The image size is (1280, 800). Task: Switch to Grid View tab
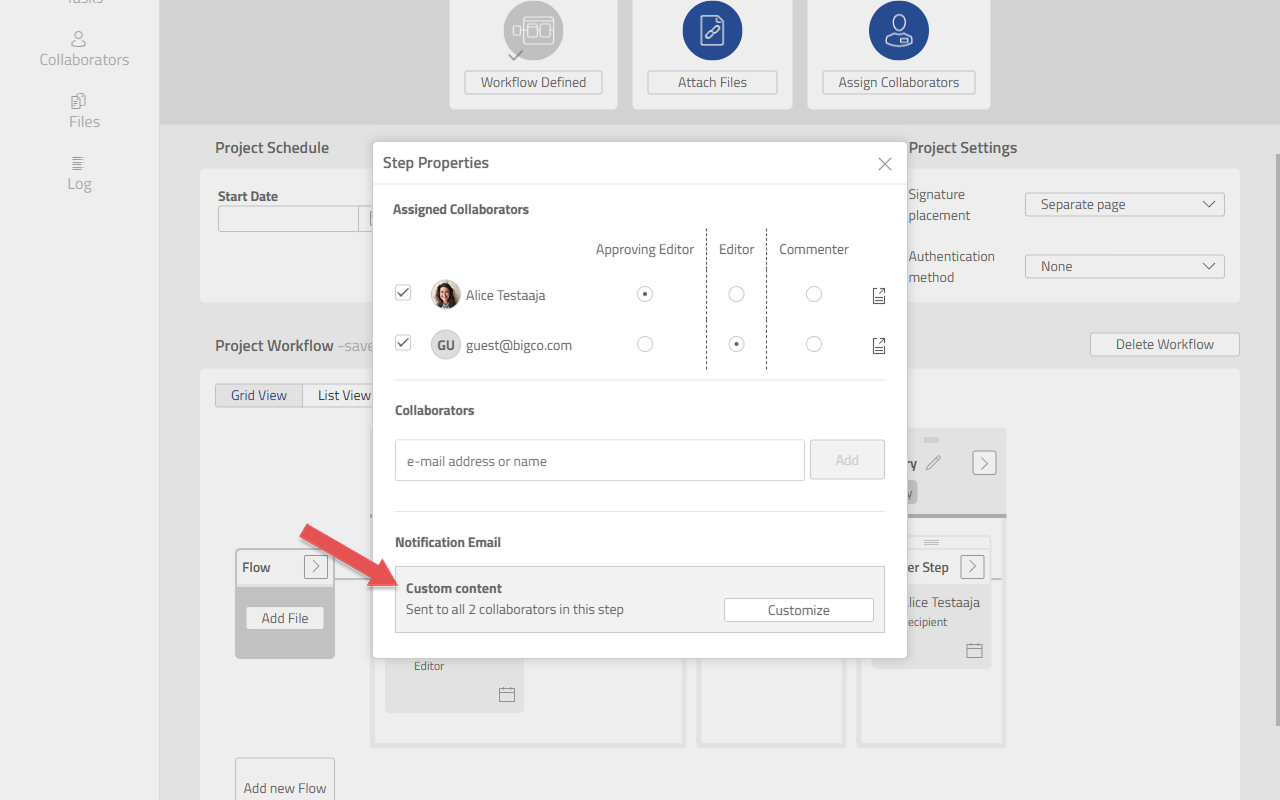click(259, 395)
